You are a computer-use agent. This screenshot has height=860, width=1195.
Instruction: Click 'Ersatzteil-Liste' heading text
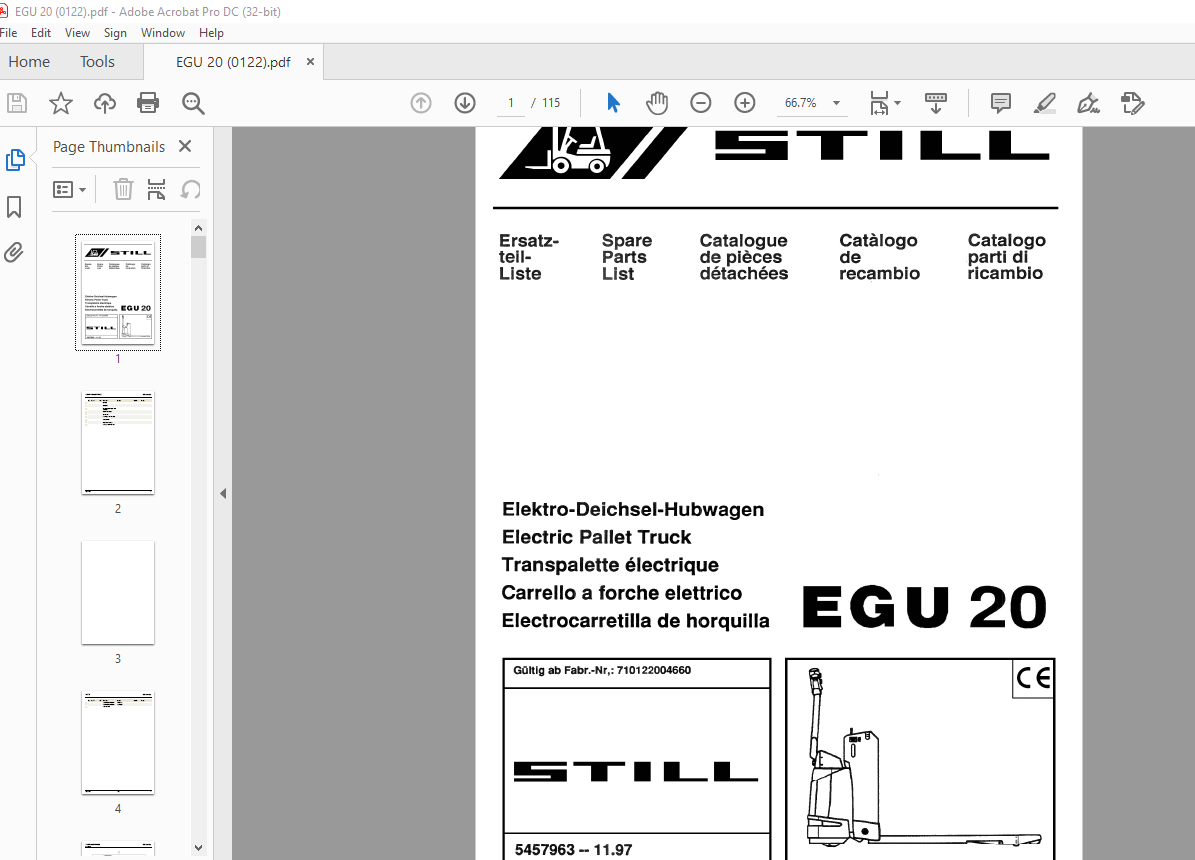point(529,257)
